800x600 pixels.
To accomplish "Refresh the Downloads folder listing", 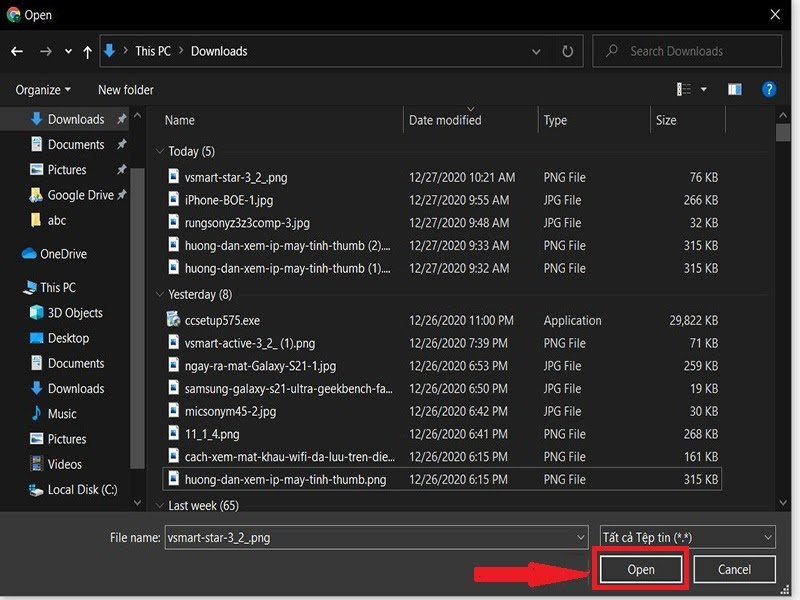I will [x=567, y=51].
